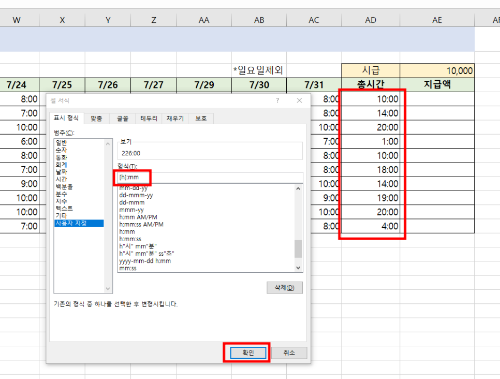
Task: Click the 총시간 header cell
Action: [x=371, y=85]
